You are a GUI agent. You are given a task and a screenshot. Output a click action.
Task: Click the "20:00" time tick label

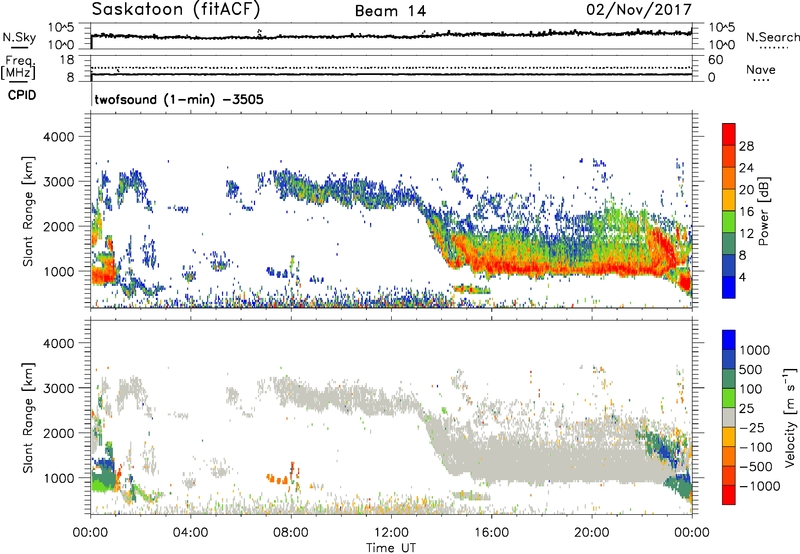click(x=592, y=533)
